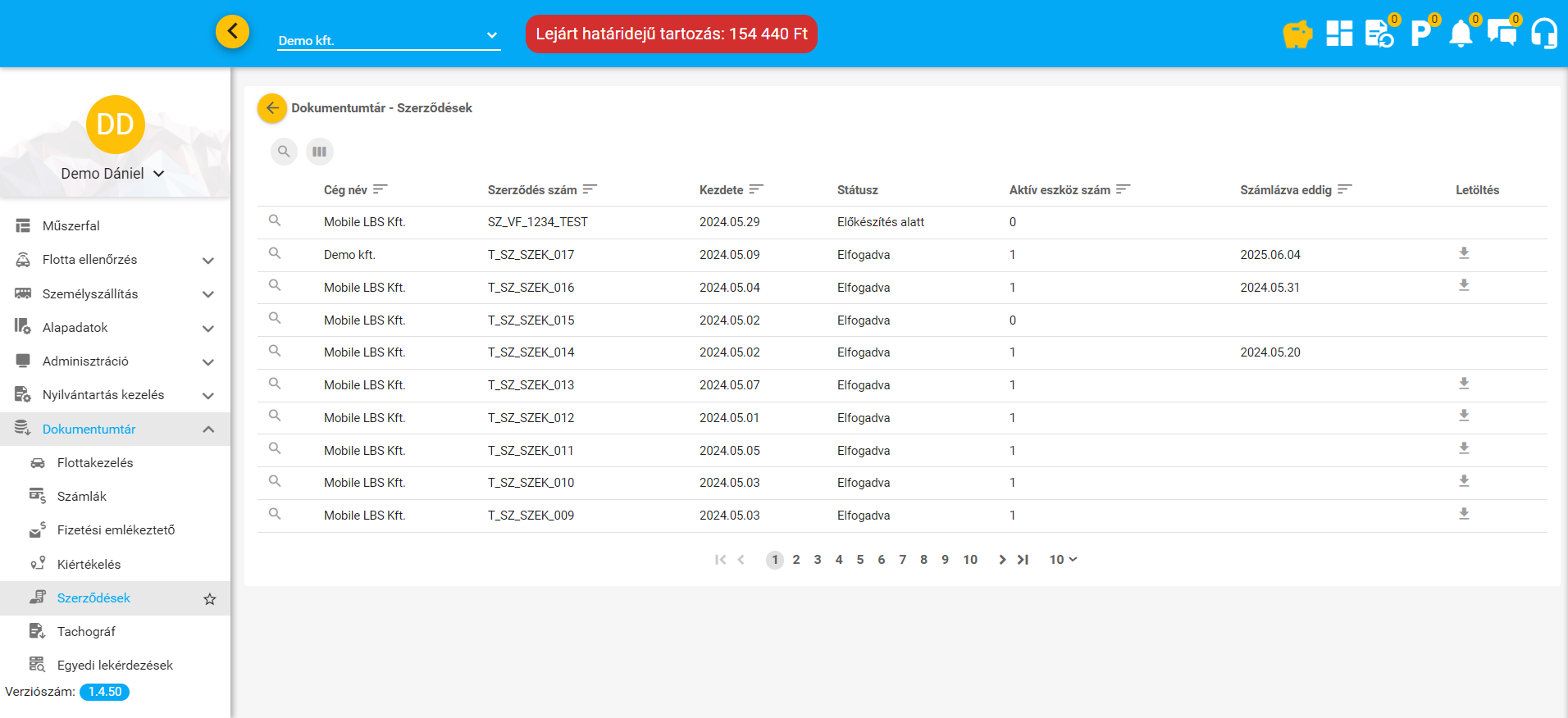The height and width of the screenshot is (718, 1568).
Task: View details of SZ_VF_1234_TEST row
Action: point(275,220)
